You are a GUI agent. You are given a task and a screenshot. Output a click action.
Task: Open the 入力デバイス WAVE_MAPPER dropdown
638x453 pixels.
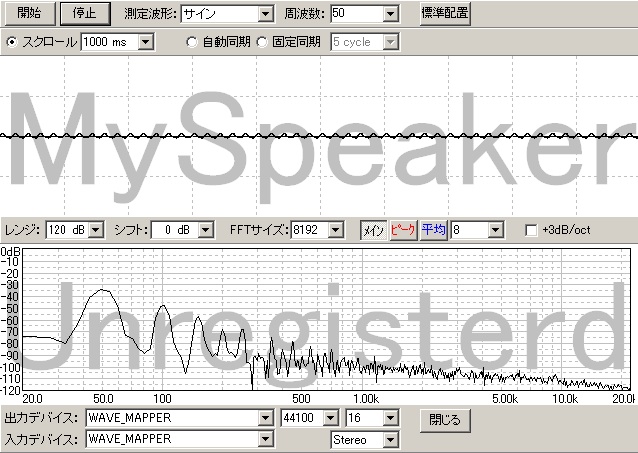pyautogui.click(x=179, y=439)
